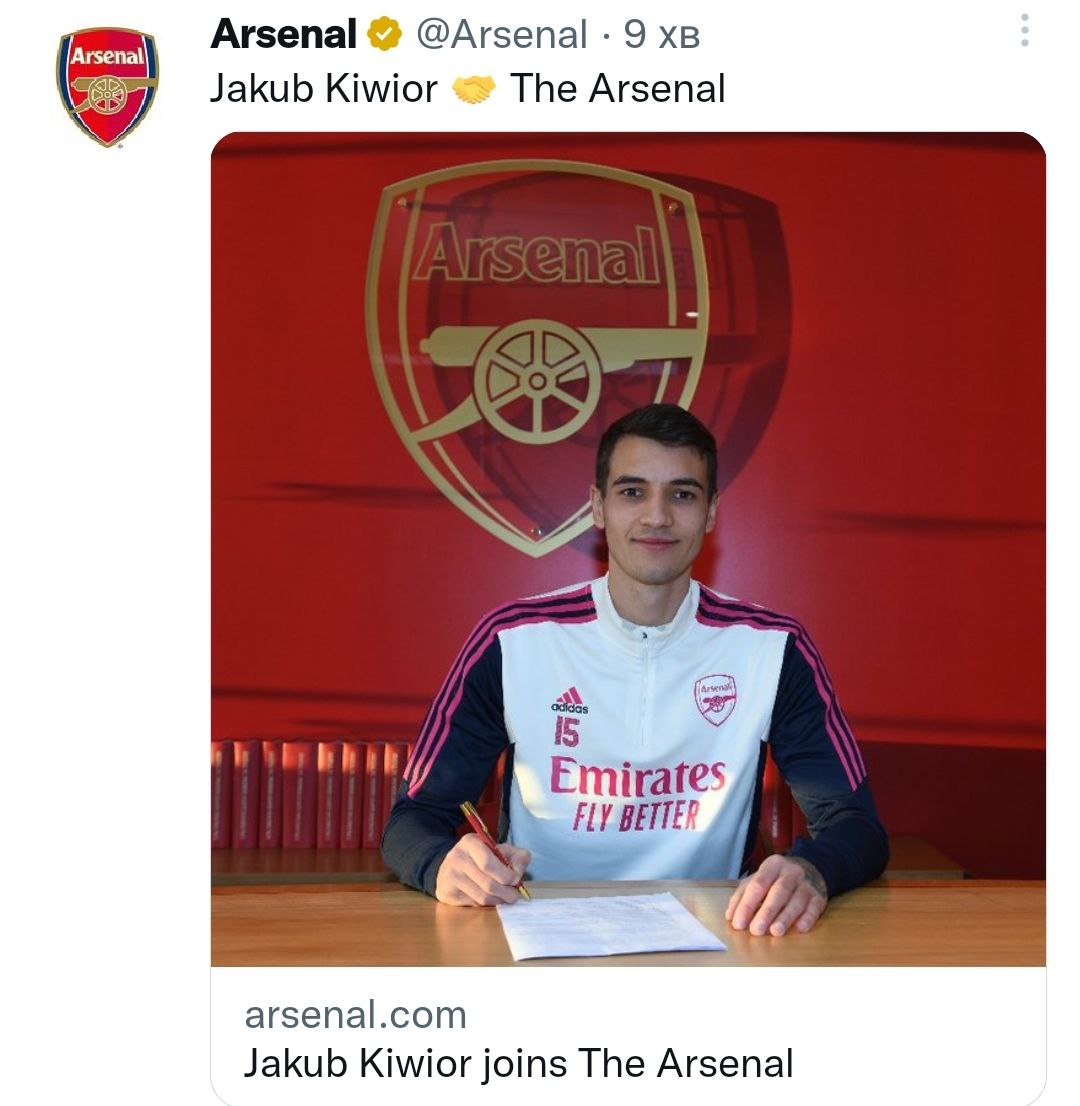Click the 'Jakub Kiwior' tweet text
1080x1106 pixels.
tap(324, 89)
